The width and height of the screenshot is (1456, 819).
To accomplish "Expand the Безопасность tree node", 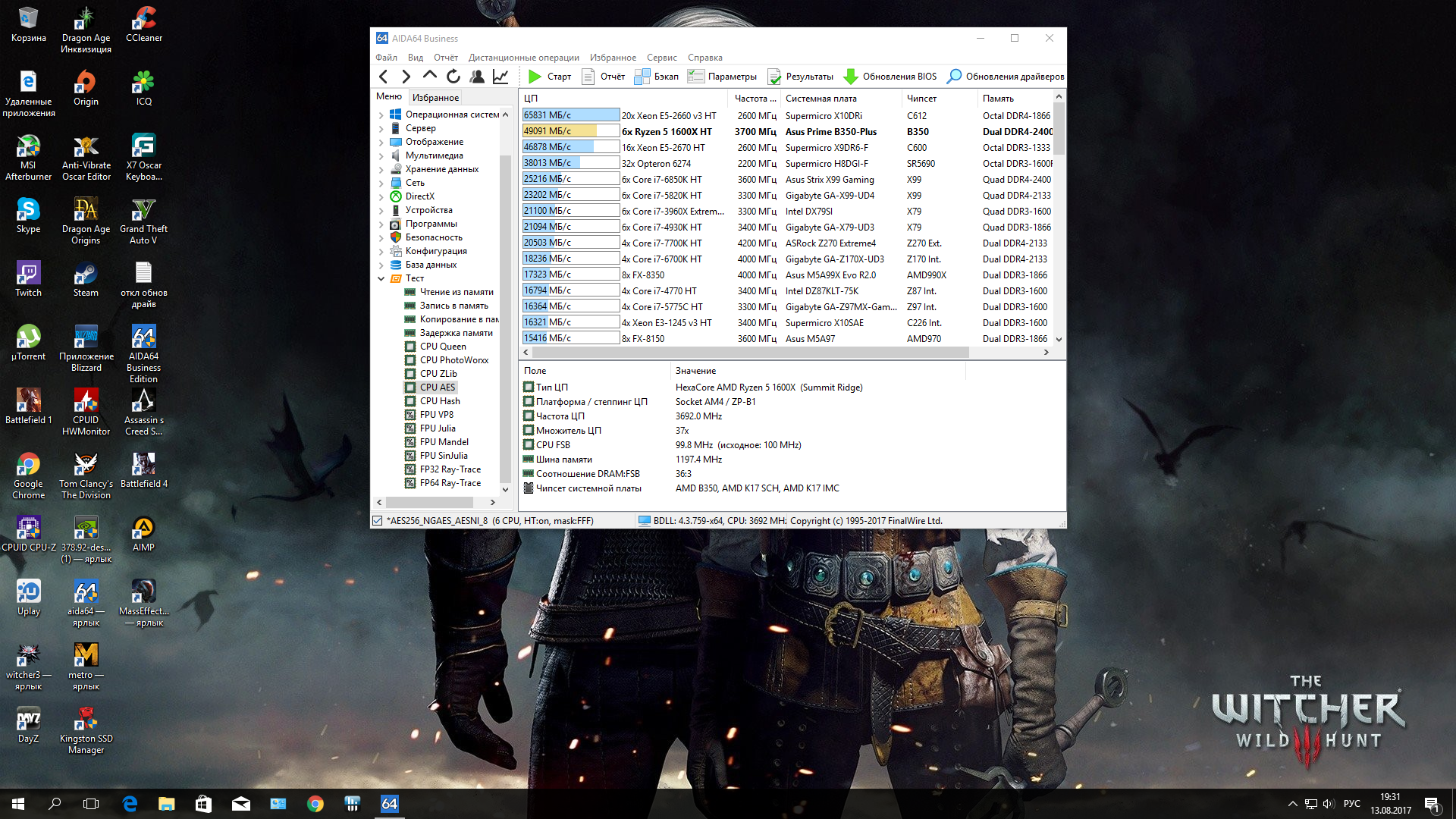I will click(x=381, y=238).
